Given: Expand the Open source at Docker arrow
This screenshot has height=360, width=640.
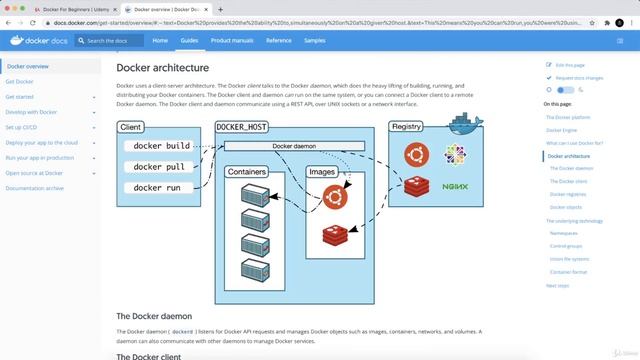Looking at the screenshot, I should coord(94,173).
